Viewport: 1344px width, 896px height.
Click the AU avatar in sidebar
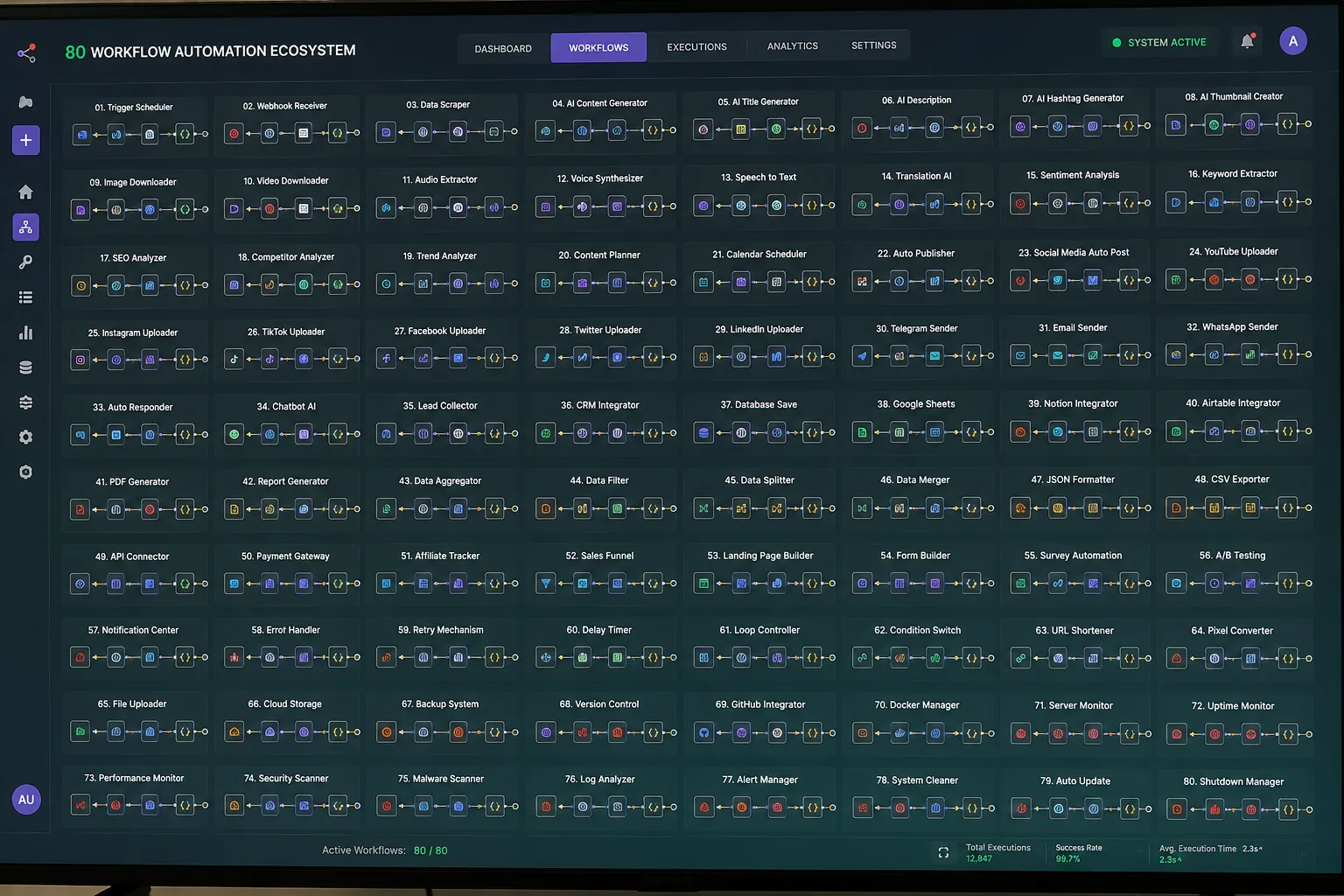coord(26,799)
